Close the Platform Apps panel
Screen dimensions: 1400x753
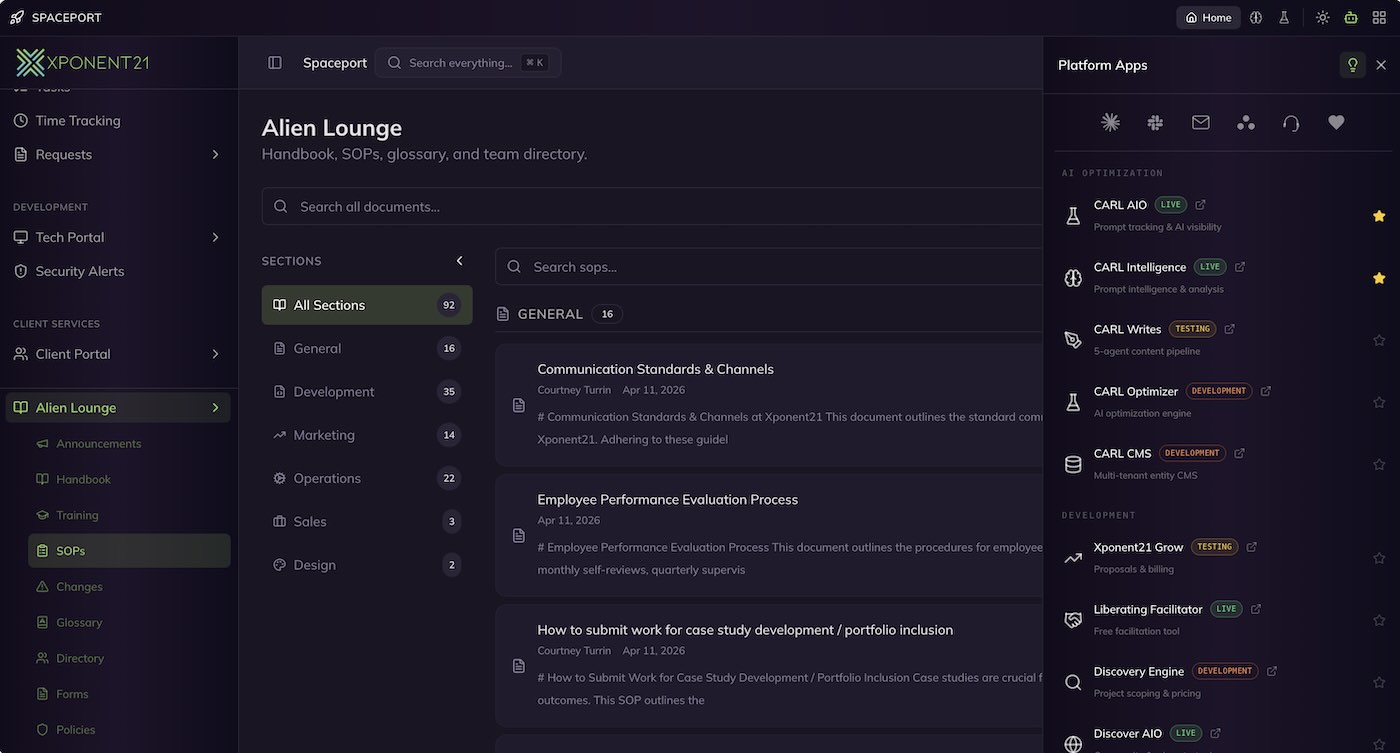coord(1381,65)
